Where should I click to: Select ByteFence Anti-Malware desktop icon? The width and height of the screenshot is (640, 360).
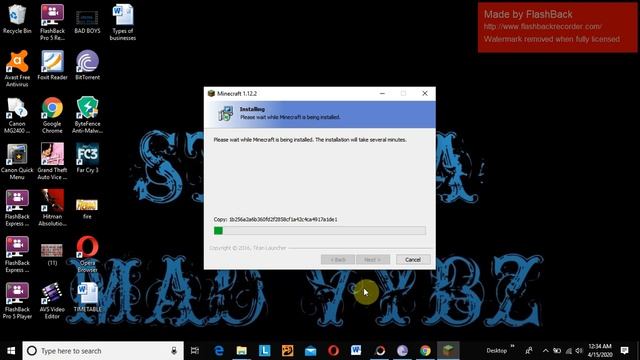[x=87, y=115]
